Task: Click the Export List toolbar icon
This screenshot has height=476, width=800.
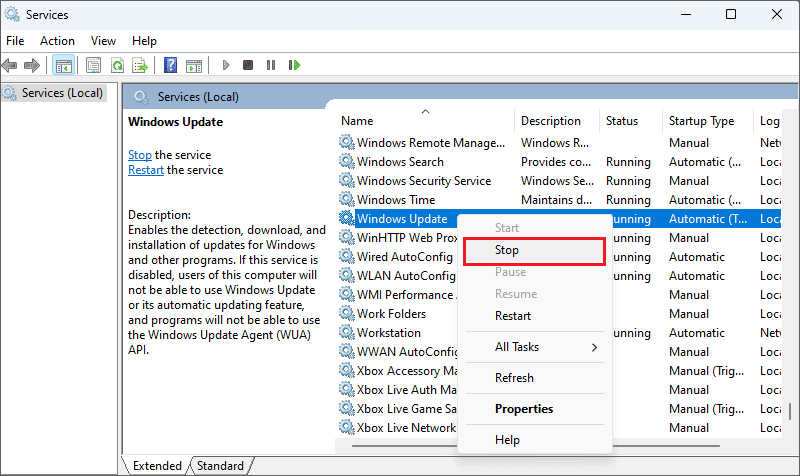Action: pyautogui.click(x=140, y=65)
